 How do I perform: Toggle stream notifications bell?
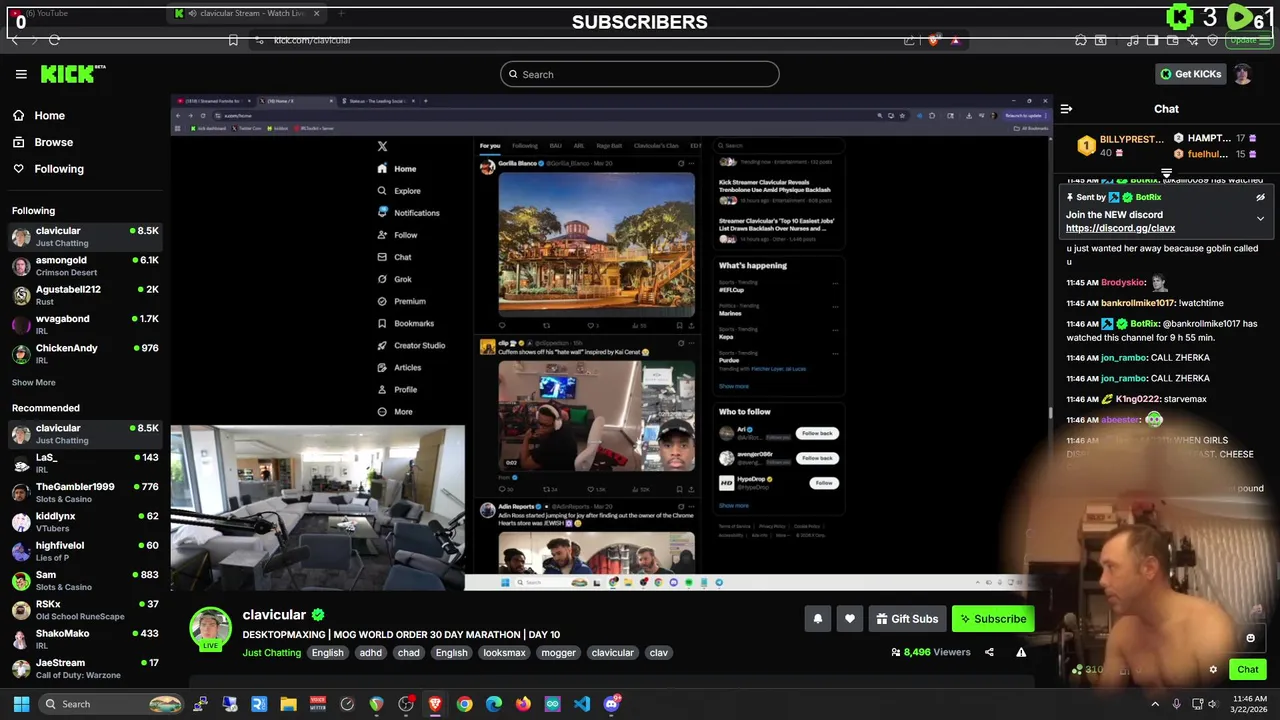[x=817, y=619]
